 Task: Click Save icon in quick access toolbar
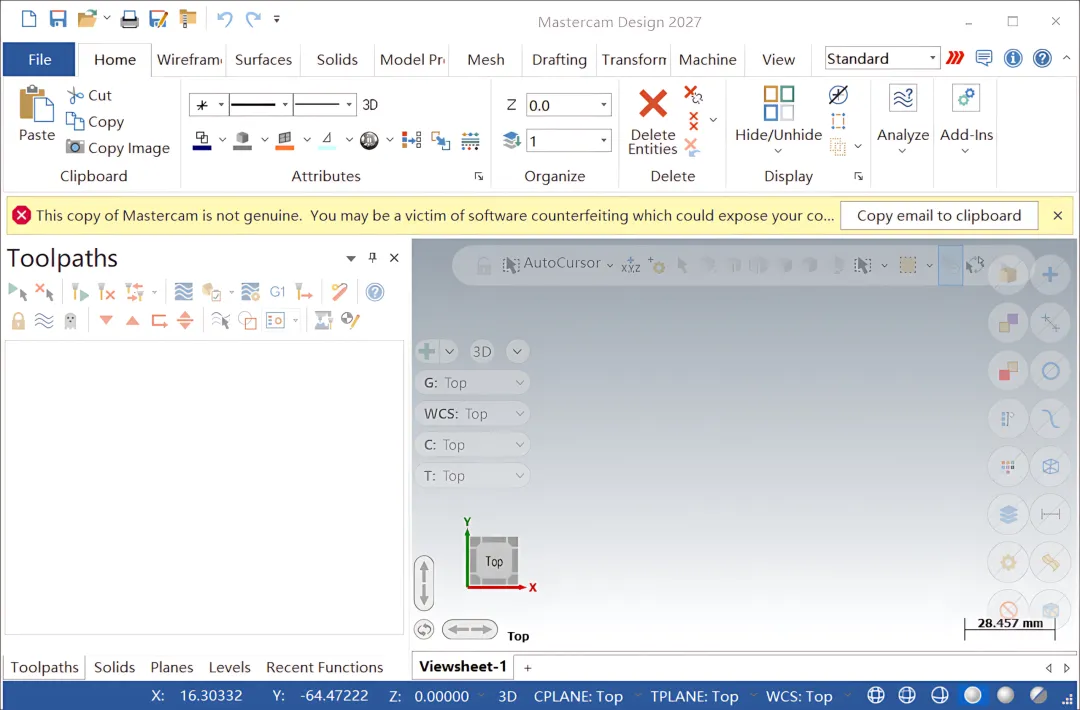[x=58, y=19]
